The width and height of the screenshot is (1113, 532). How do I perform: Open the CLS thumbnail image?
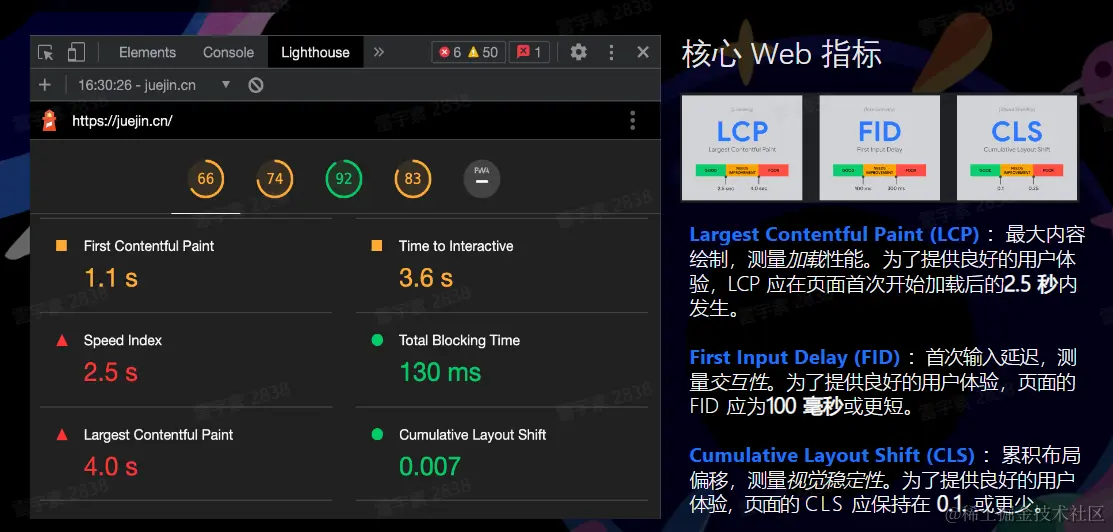click(1017, 148)
